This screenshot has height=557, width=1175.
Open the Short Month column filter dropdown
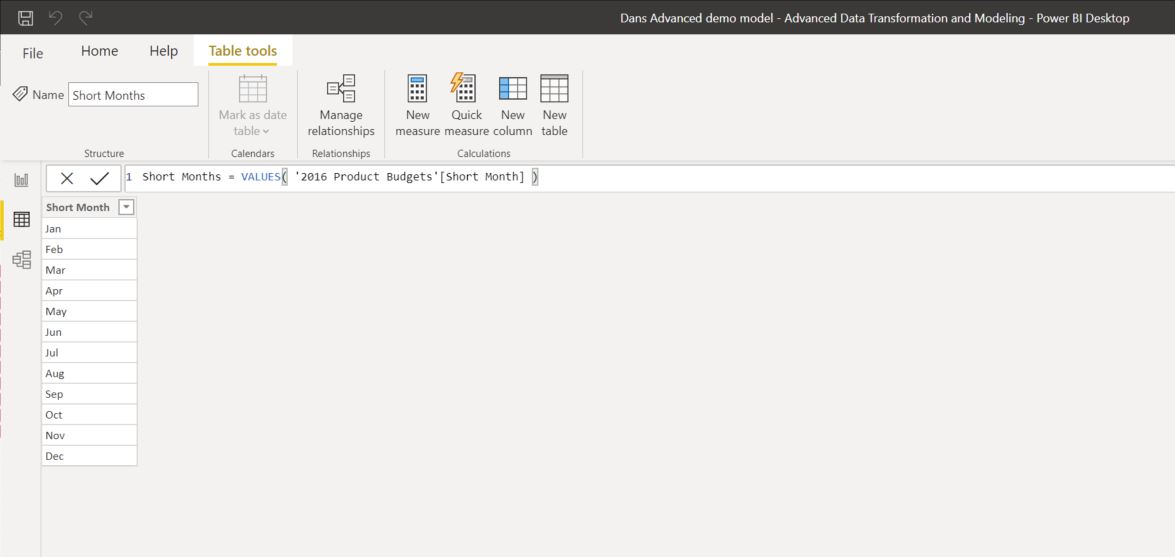(x=127, y=208)
